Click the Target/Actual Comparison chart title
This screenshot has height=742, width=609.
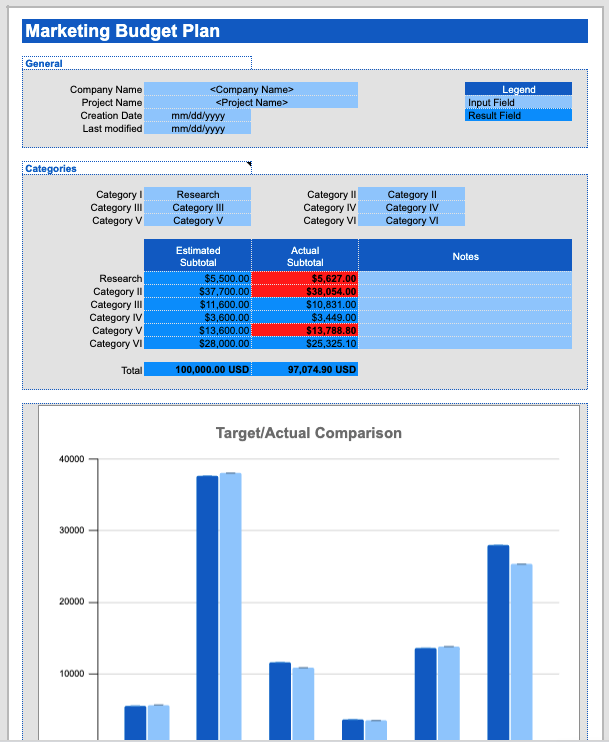click(x=309, y=433)
